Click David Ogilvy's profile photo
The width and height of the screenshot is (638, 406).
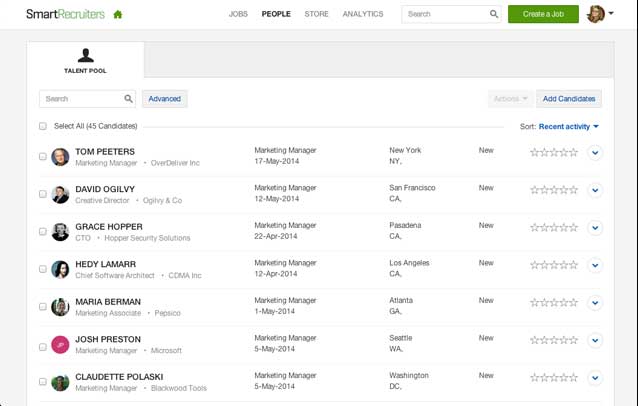(60, 194)
